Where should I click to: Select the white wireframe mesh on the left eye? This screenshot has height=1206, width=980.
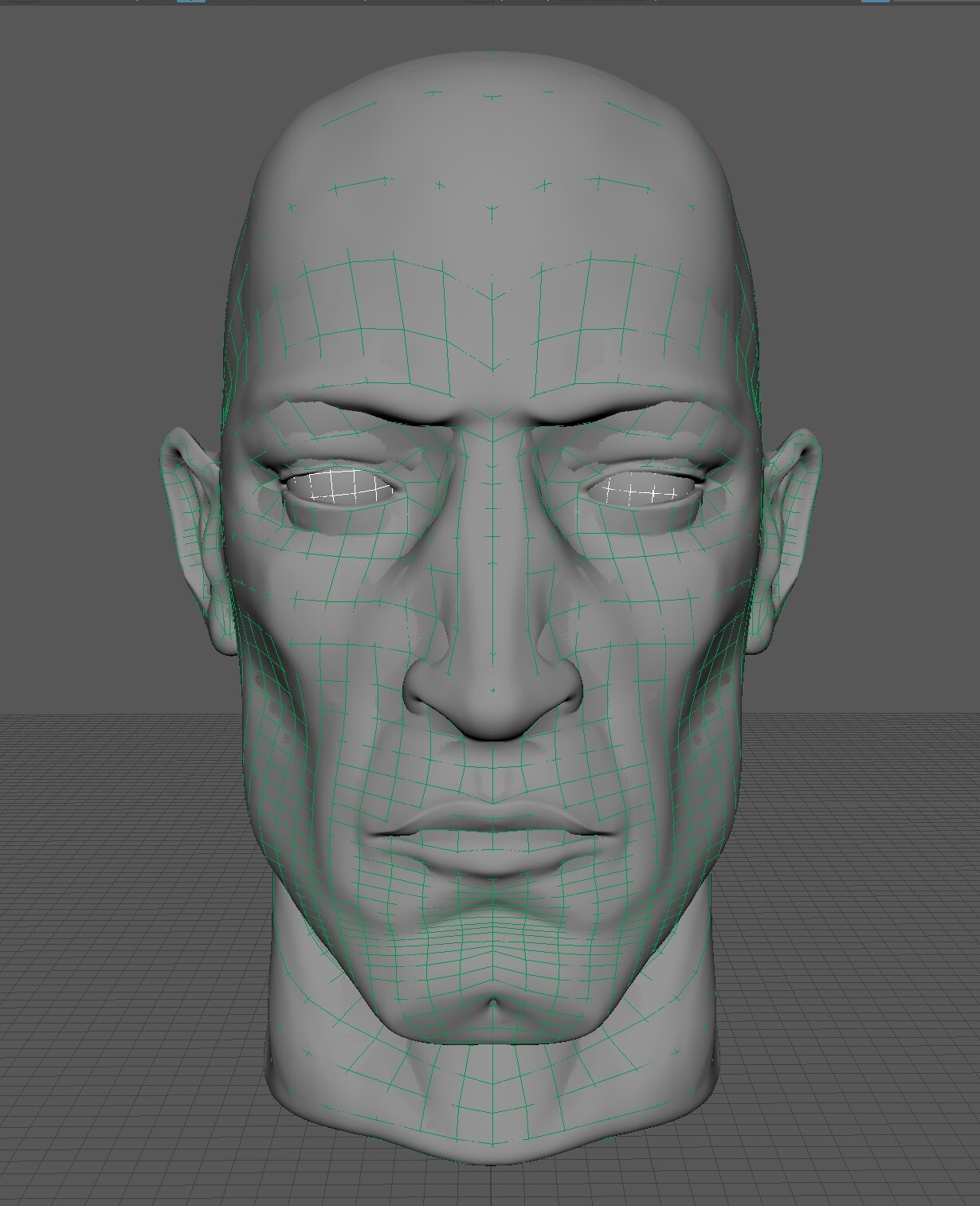(343, 484)
